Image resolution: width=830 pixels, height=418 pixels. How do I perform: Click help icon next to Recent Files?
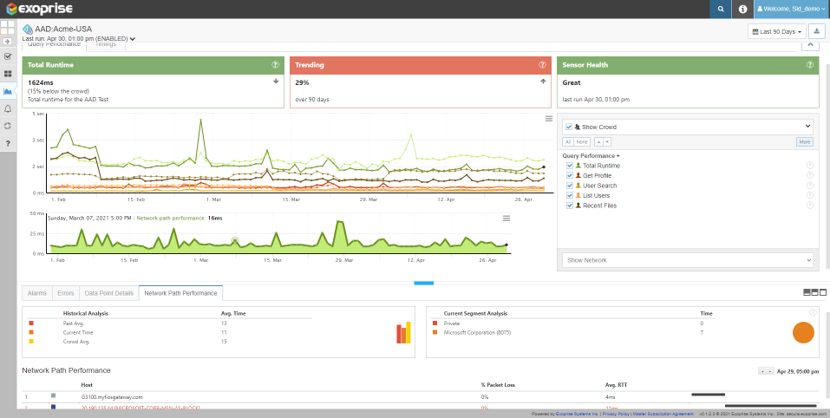[x=809, y=205]
